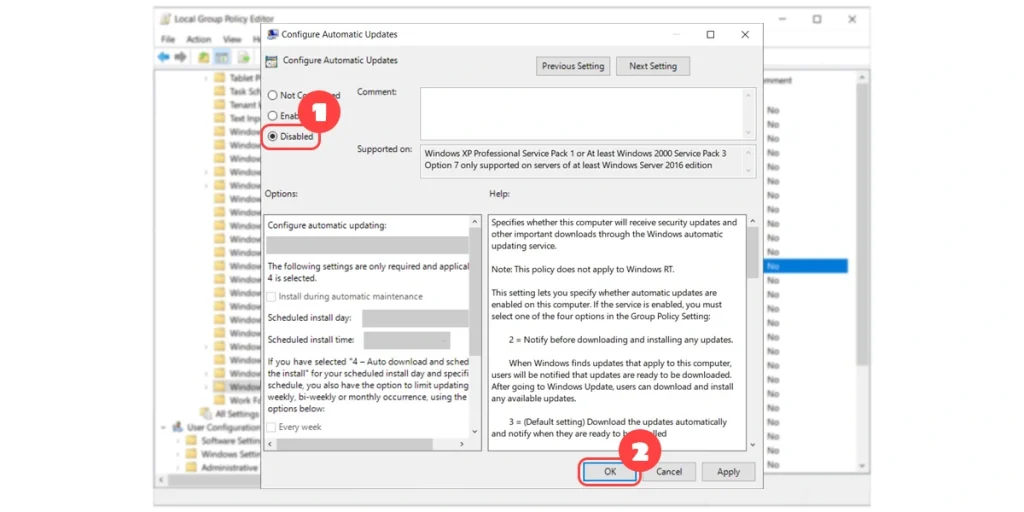Click inside the Comment text box
The width and height of the screenshot is (1024, 512).
[x=581, y=114]
